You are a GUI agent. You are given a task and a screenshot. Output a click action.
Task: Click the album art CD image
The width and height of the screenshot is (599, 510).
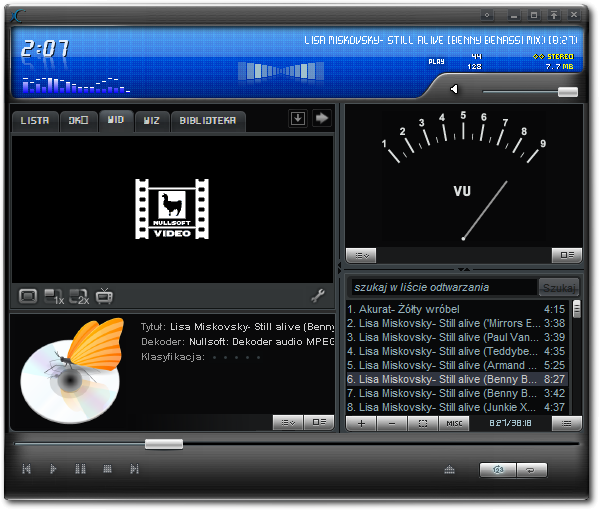73,371
